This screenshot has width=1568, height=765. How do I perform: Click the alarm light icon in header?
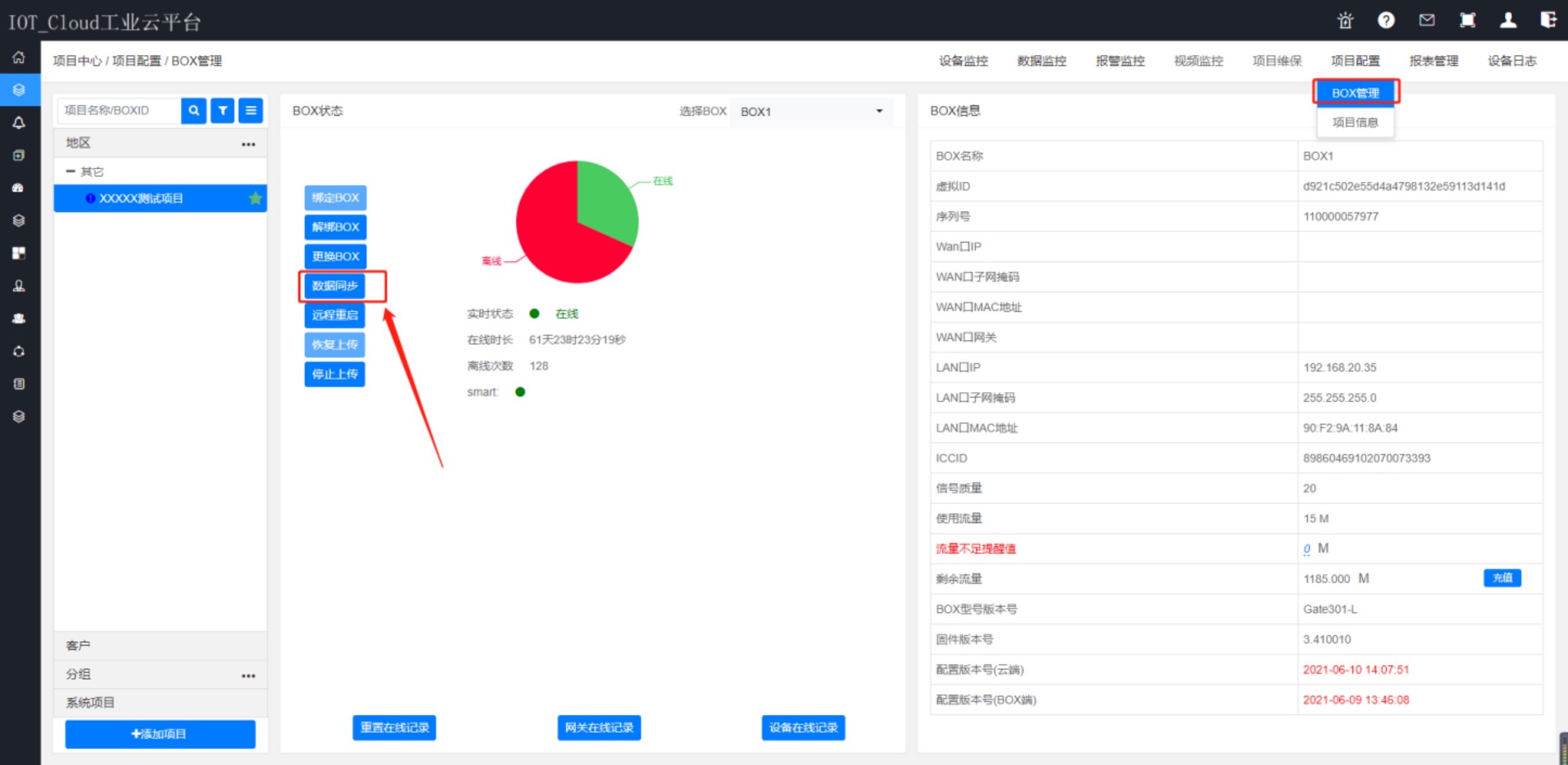(x=1345, y=21)
